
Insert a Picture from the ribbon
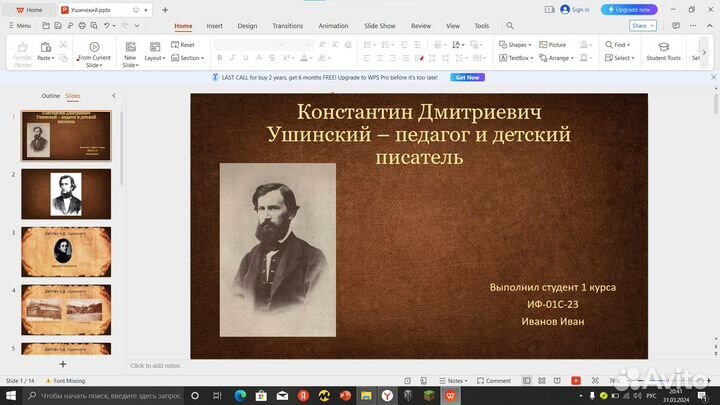552,45
